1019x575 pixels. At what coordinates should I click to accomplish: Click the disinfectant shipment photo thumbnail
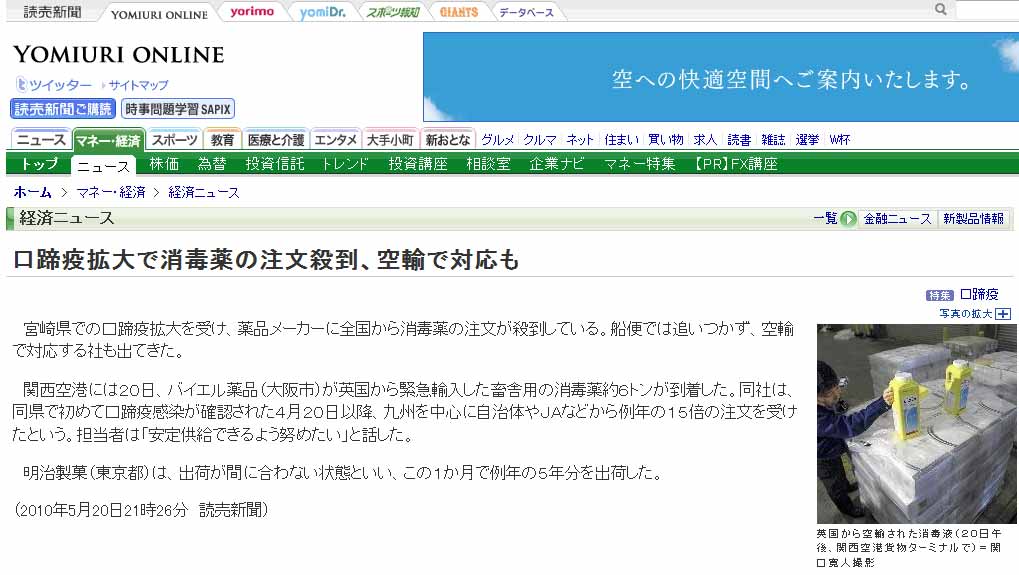[x=916, y=423]
